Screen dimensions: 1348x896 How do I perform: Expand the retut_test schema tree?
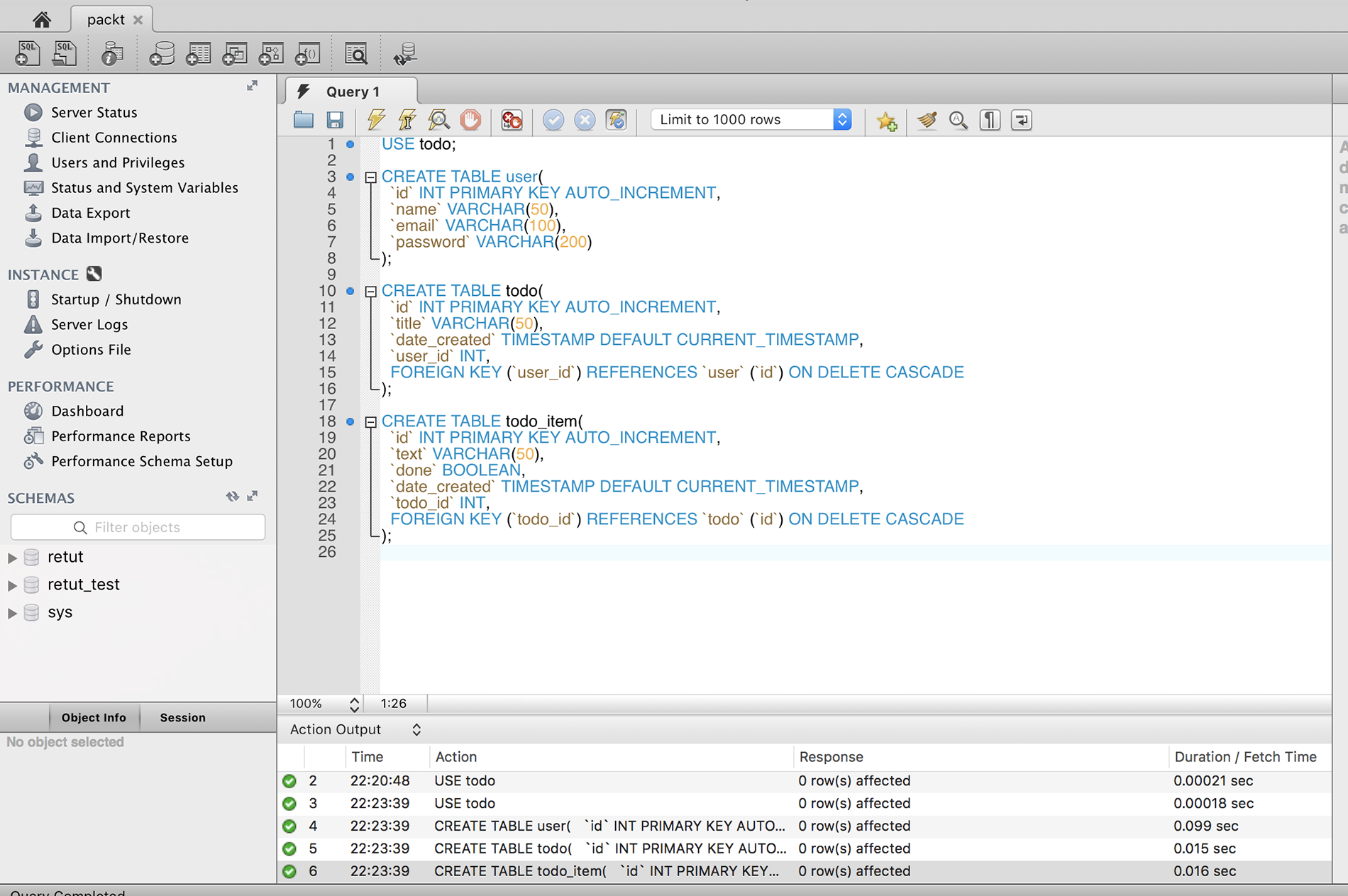(12, 585)
